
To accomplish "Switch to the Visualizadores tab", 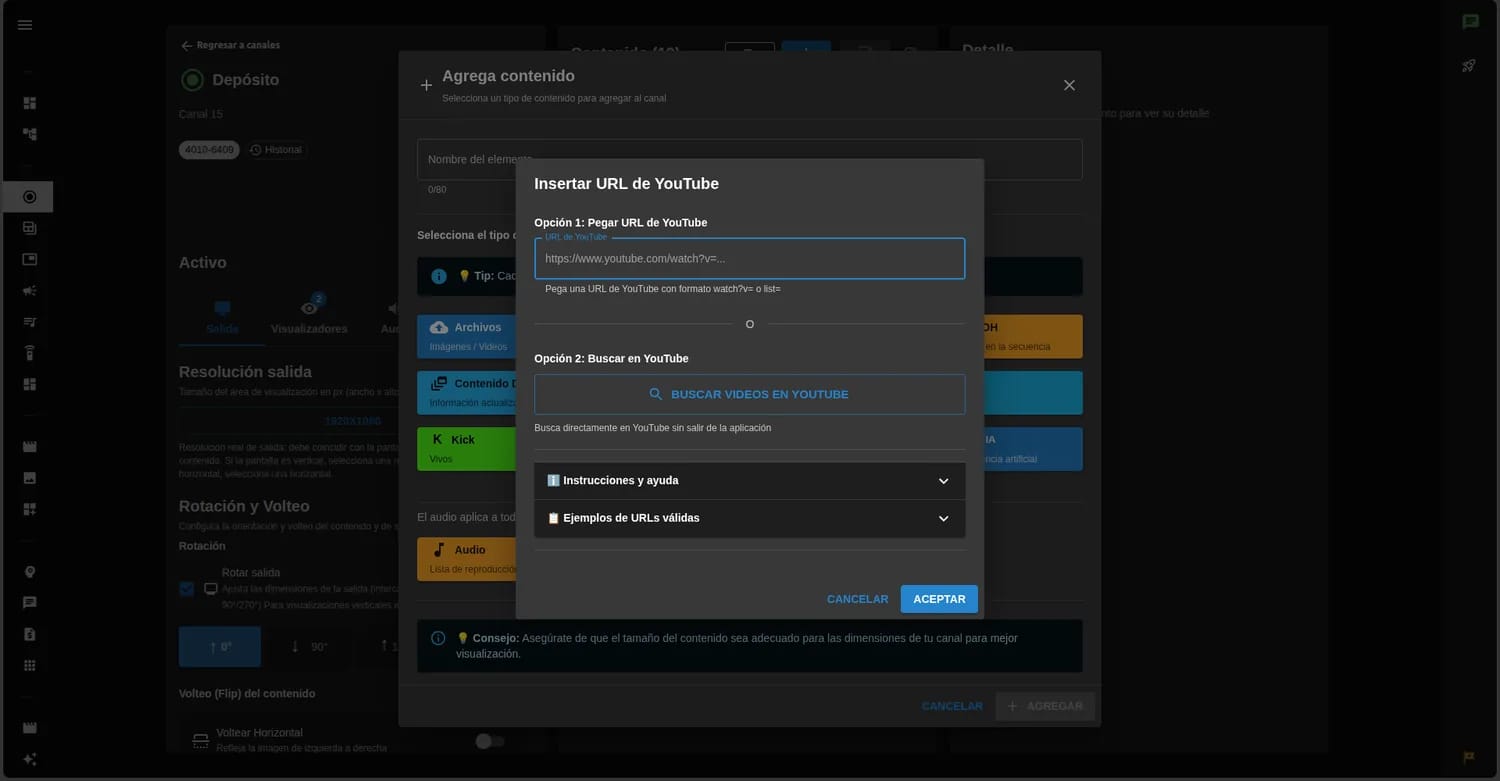I will [x=309, y=318].
